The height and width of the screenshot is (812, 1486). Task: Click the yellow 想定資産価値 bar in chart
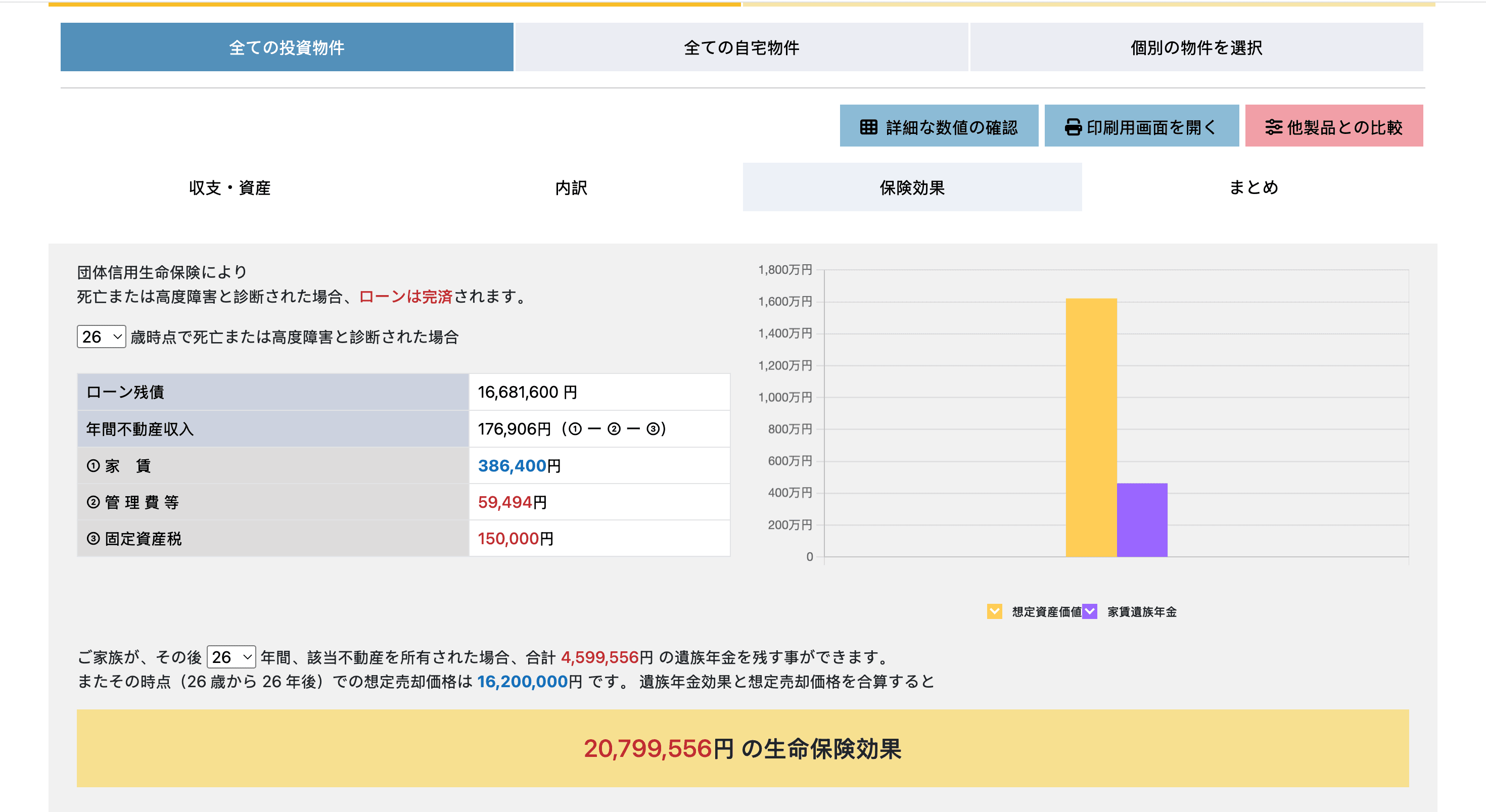point(1091,427)
